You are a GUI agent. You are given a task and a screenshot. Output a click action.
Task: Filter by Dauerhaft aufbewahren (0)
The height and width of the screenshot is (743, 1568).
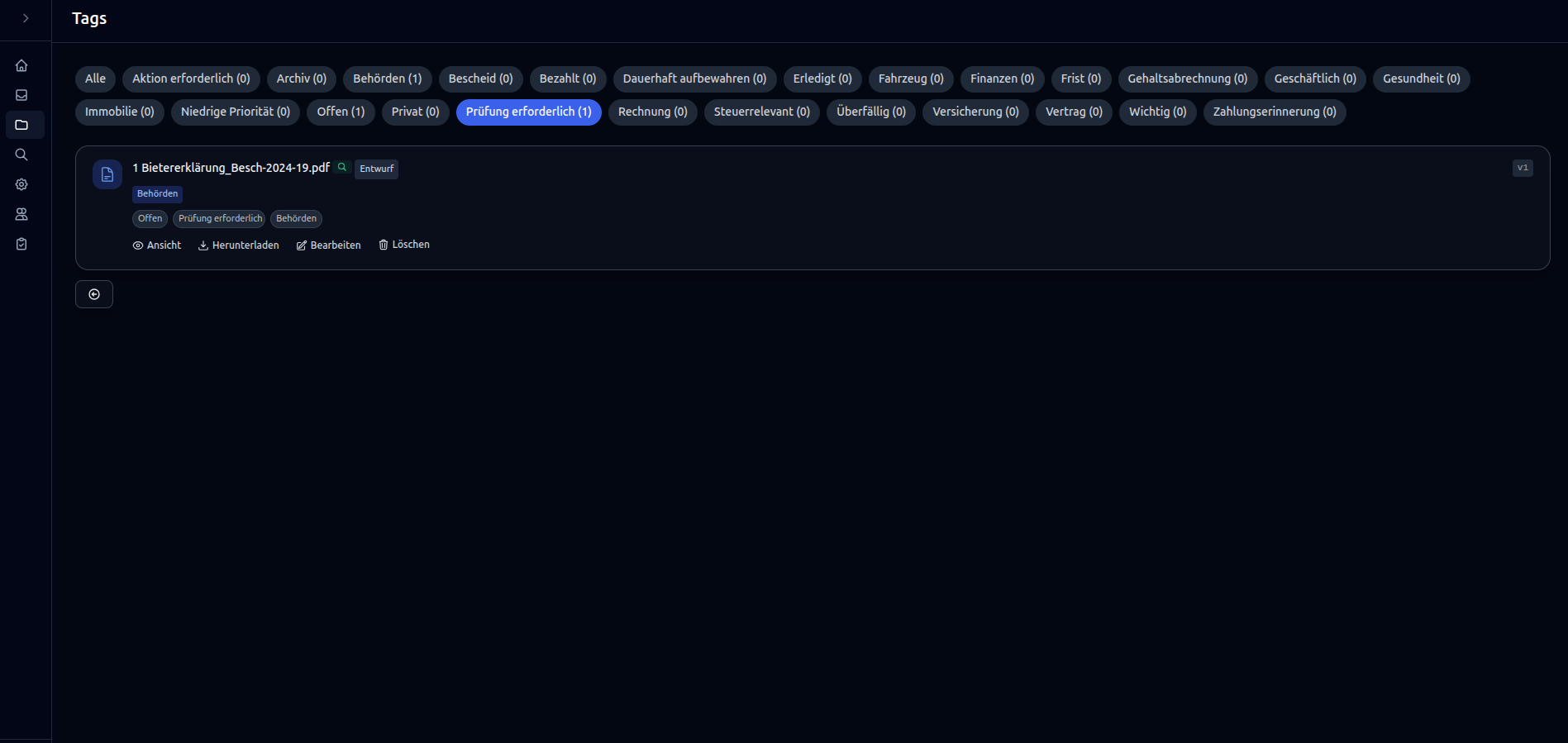click(695, 79)
